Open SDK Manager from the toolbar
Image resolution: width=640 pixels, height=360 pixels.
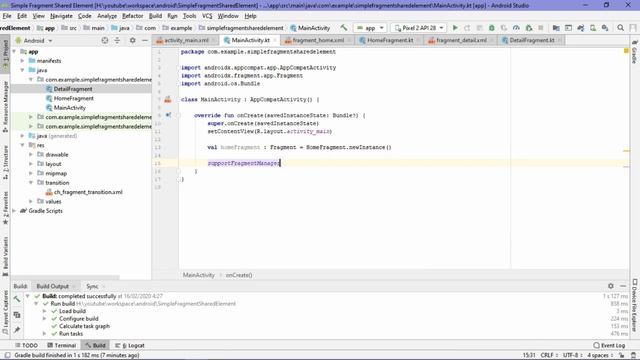click(605, 28)
